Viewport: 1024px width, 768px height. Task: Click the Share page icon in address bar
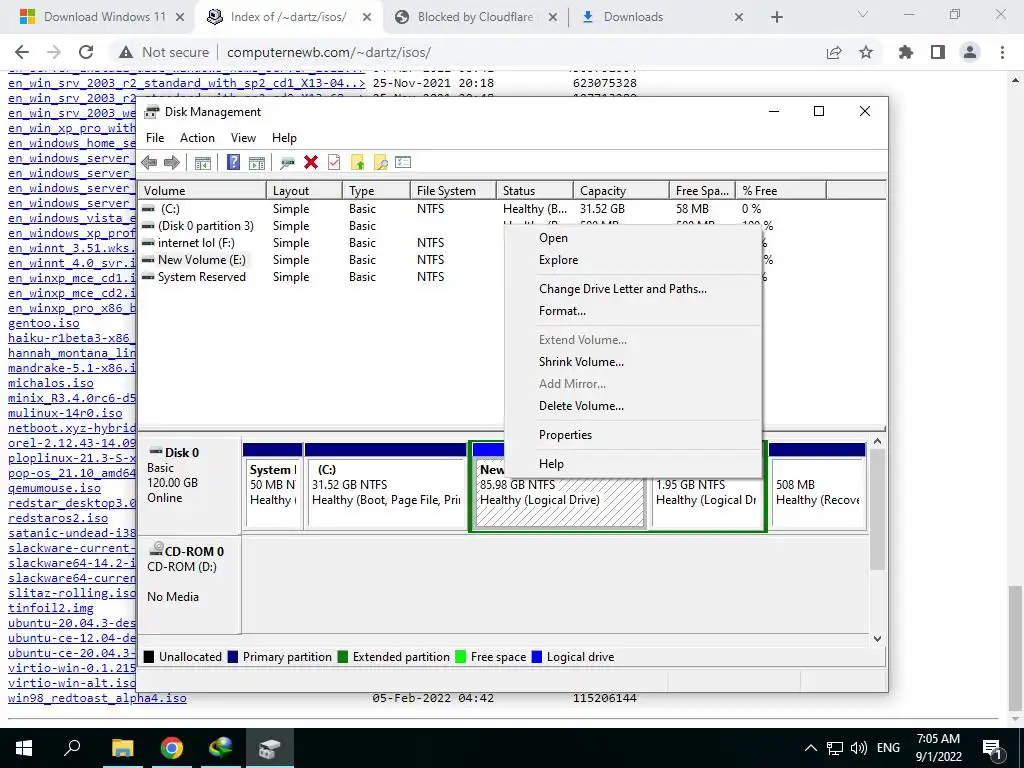coord(834,52)
